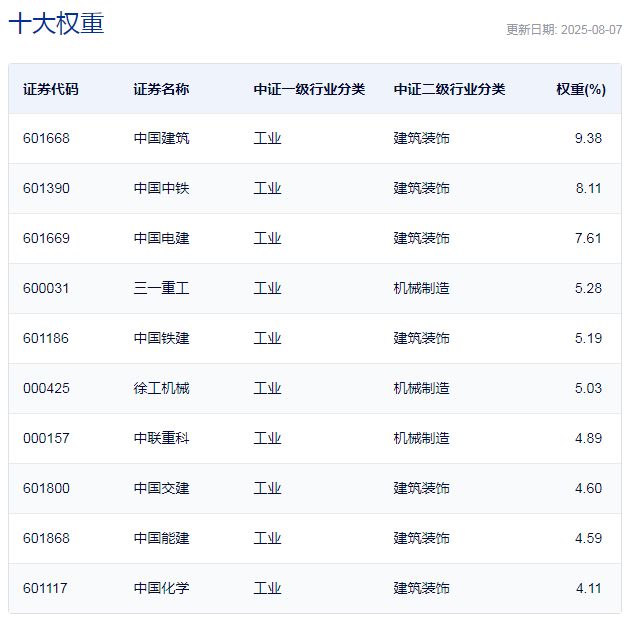The height and width of the screenshot is (619, 627).
Task: Click stock name 中国电建
Action: [161, 238]
